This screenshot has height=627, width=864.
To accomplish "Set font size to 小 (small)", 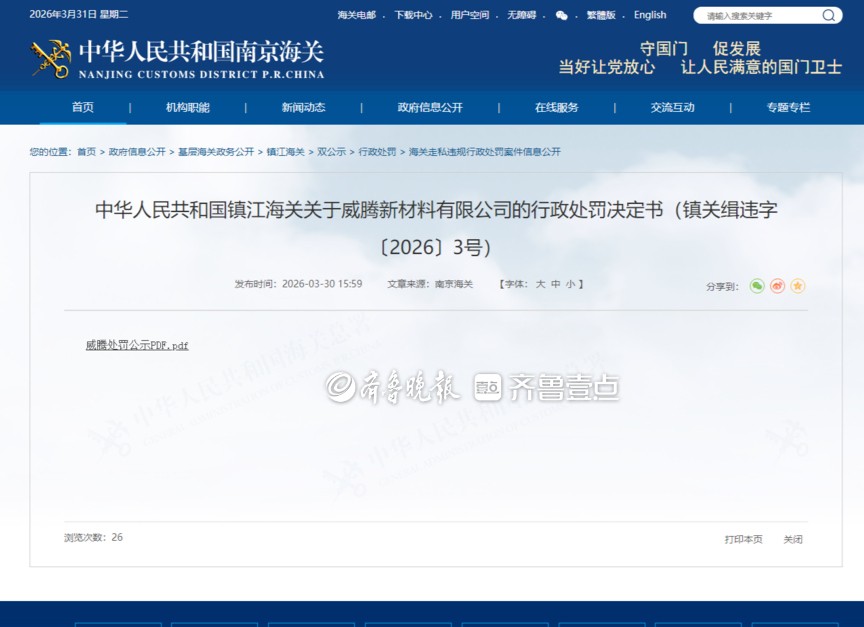I will pos(570,284).
